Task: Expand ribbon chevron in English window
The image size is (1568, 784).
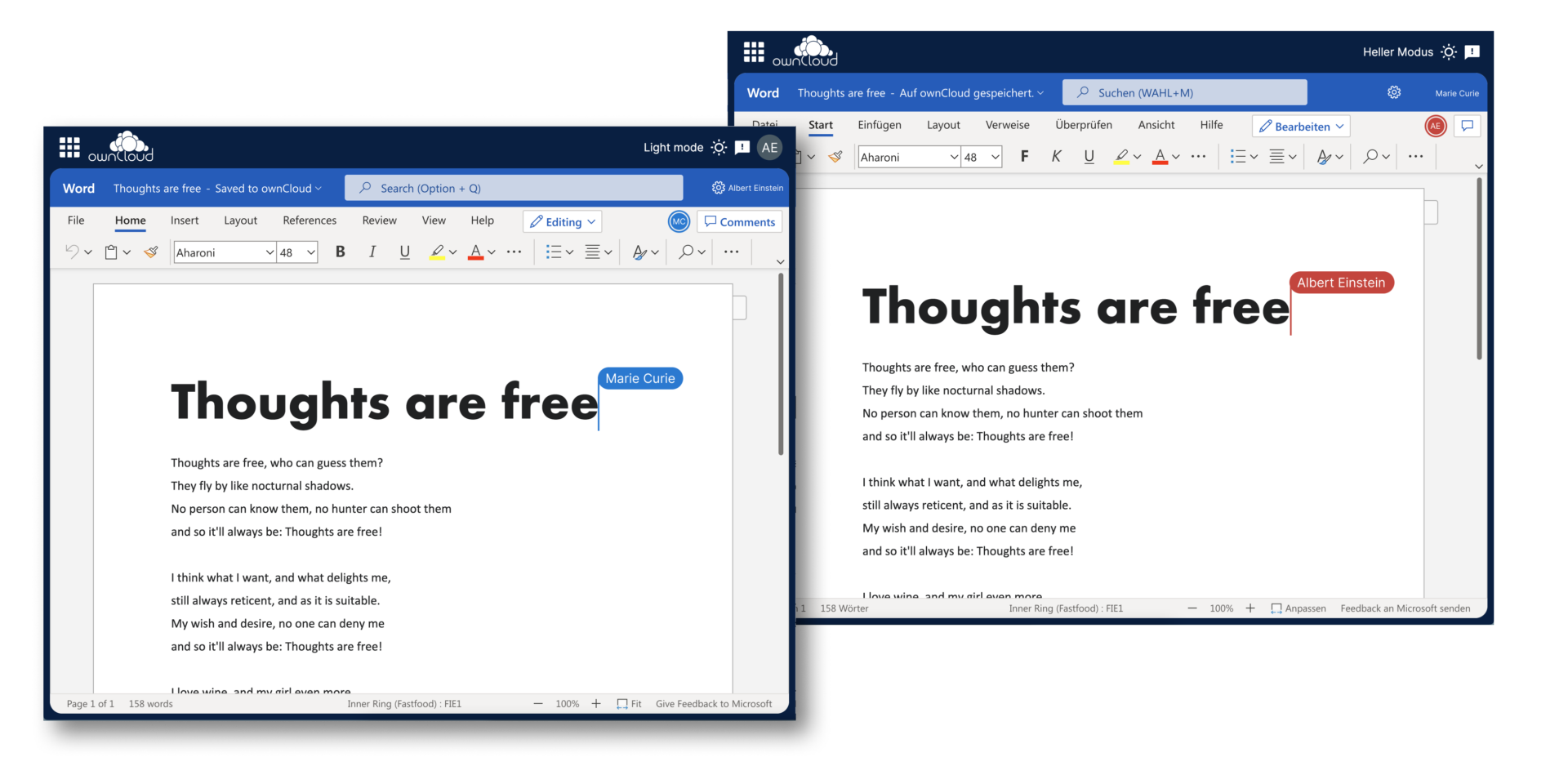Action: pos(780,261)
